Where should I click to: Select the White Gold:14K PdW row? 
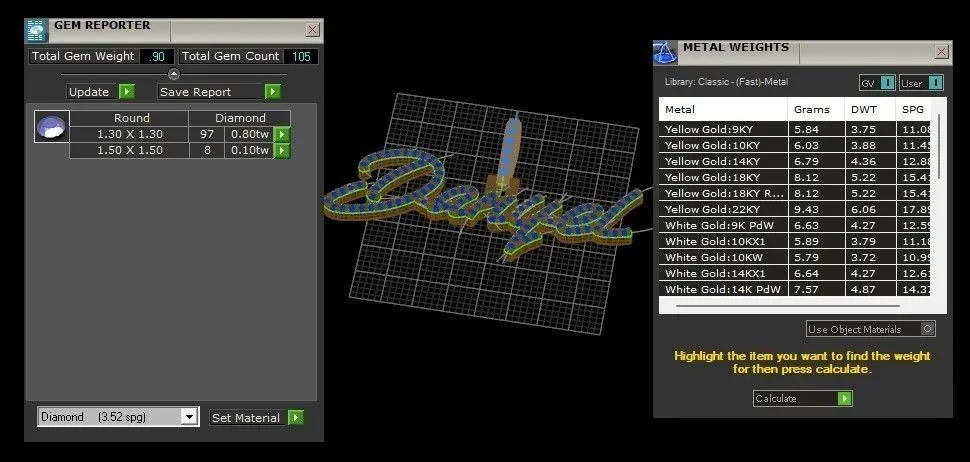(x=795, y=289)
